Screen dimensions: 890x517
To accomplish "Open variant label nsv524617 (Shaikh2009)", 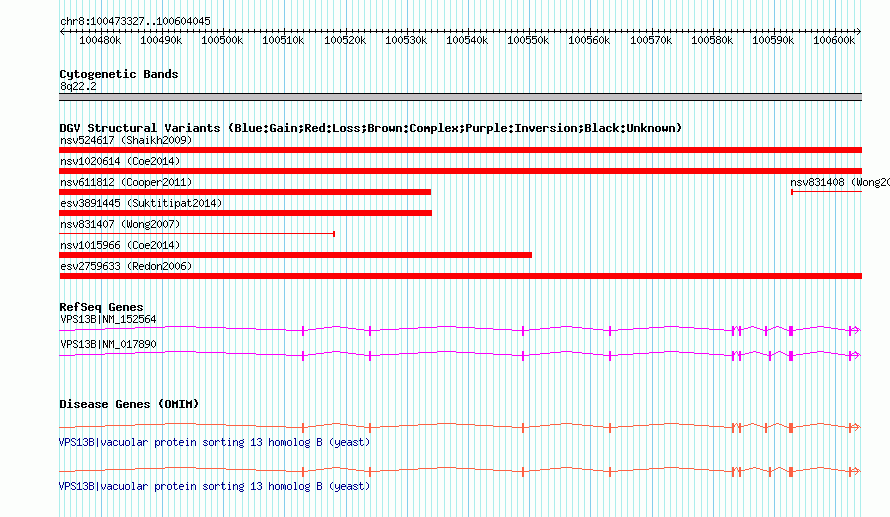I will point(126,140).
